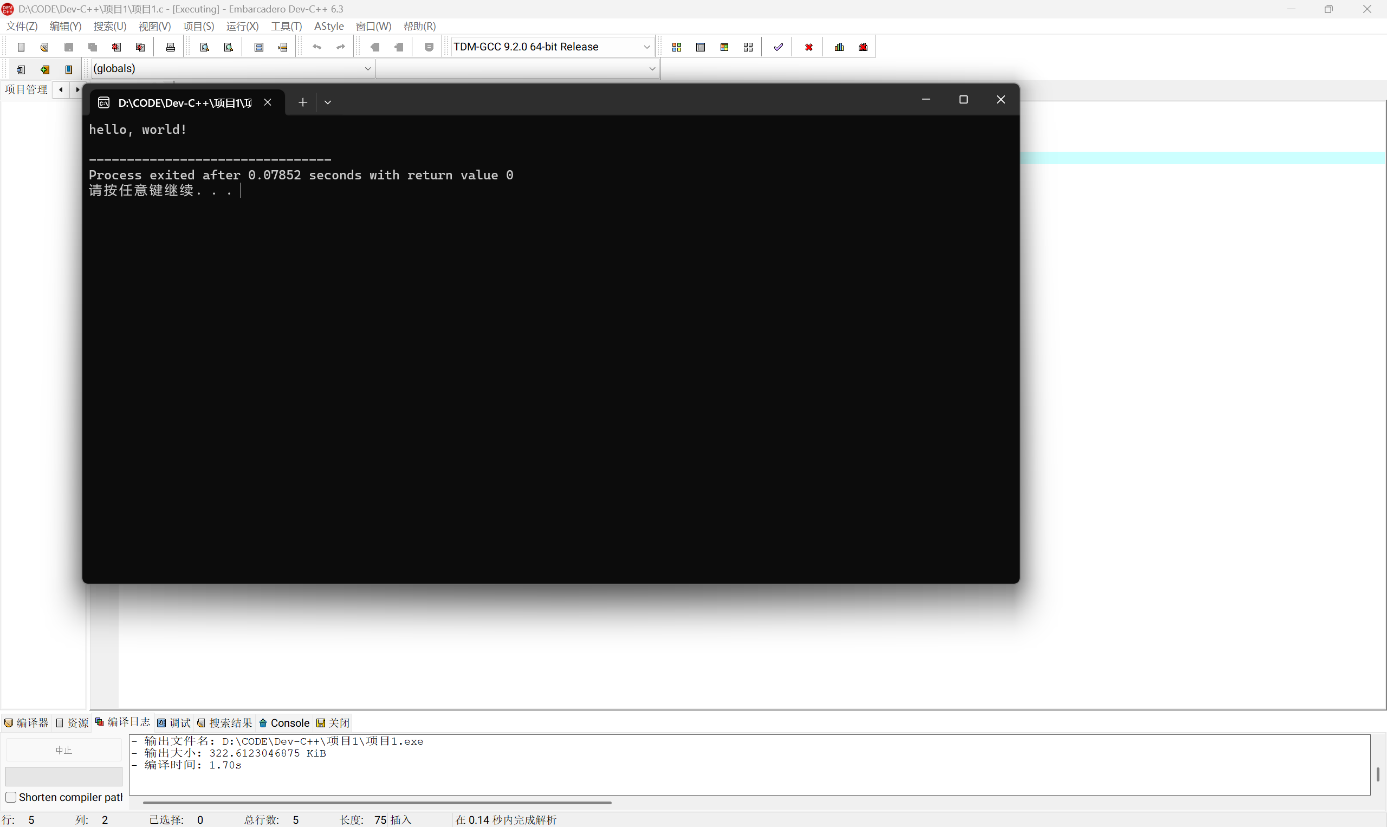Viewport: 1387px width, 827px height.
Task: Toggle the Shorten compiler paths checkbox
Action: tap(11, 797)
